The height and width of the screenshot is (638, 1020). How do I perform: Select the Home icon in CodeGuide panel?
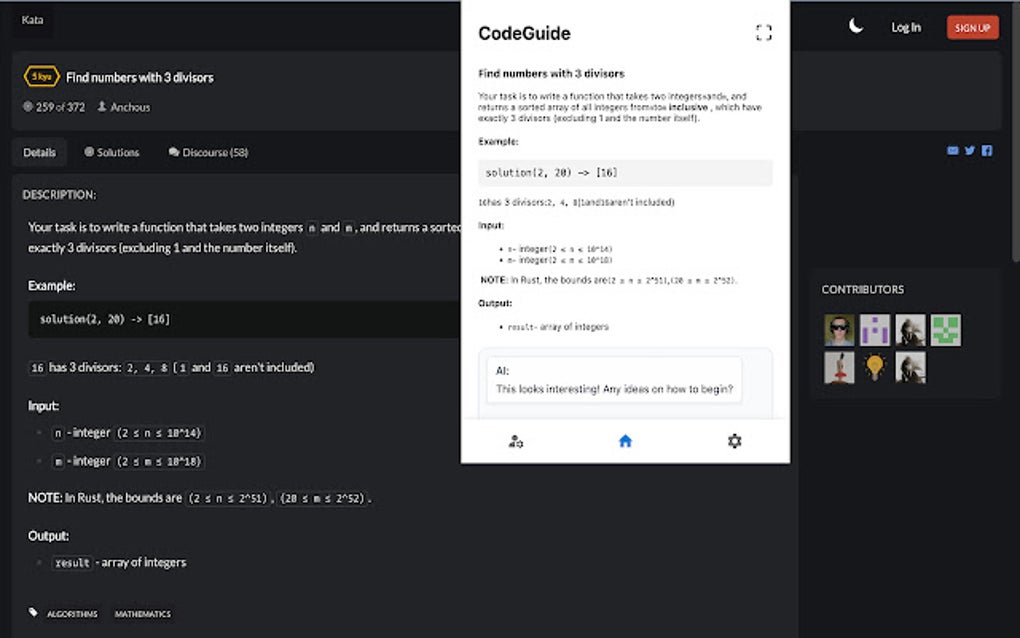(x=624, y=441)
